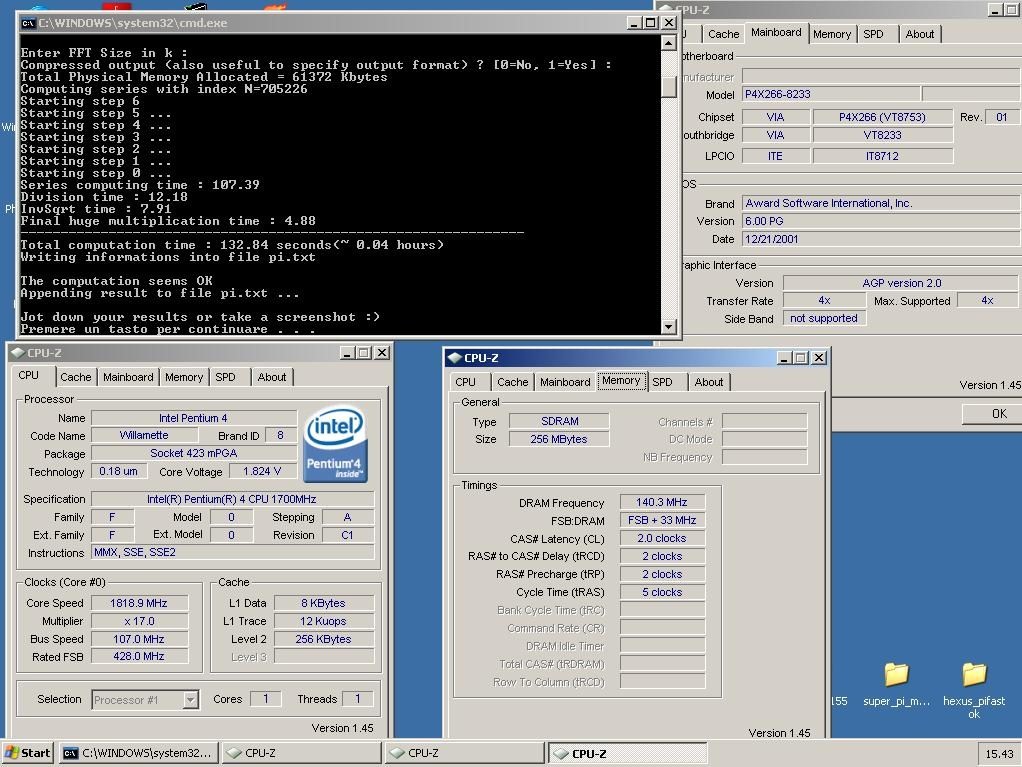1022x767 pixels.
Task: Select Mainboard tab in top-right CPU-Z window
Action: pyautogui.click(x=776, y=33)
